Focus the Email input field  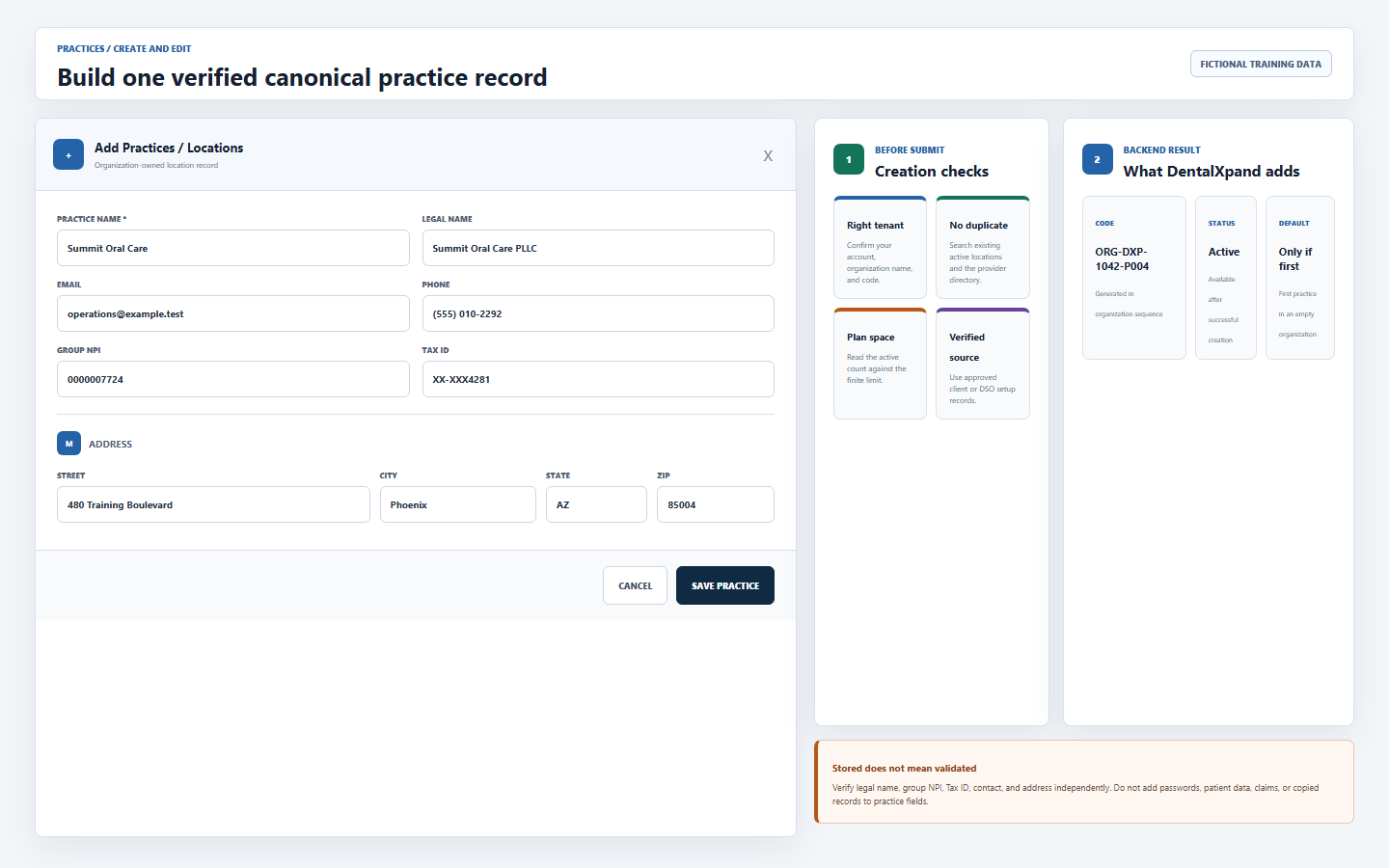click(x=233, y=313)
